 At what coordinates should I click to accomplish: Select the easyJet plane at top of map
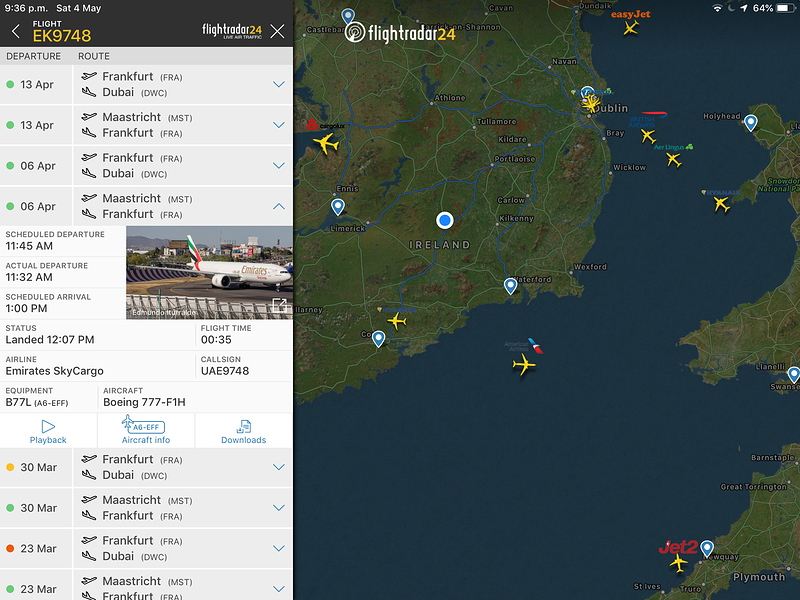point(630,27)
